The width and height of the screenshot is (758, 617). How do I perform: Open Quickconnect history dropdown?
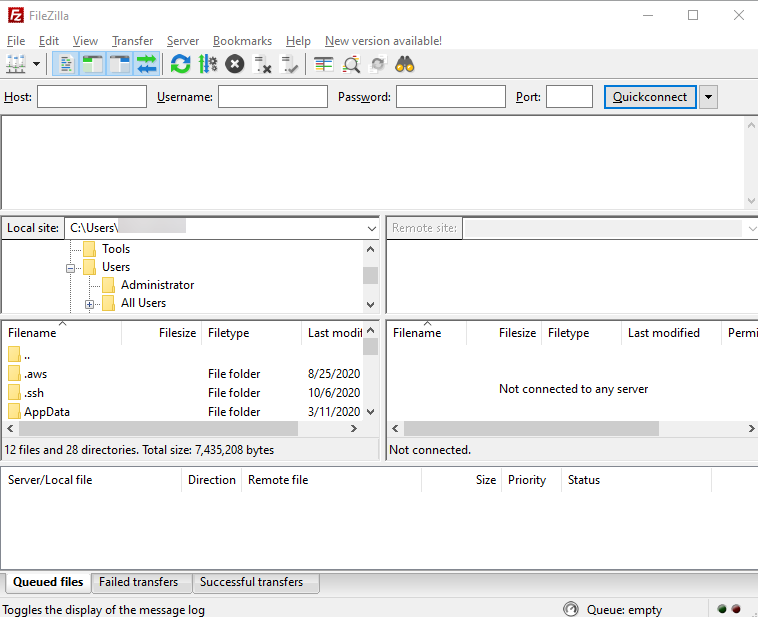[x=708, y=97]
